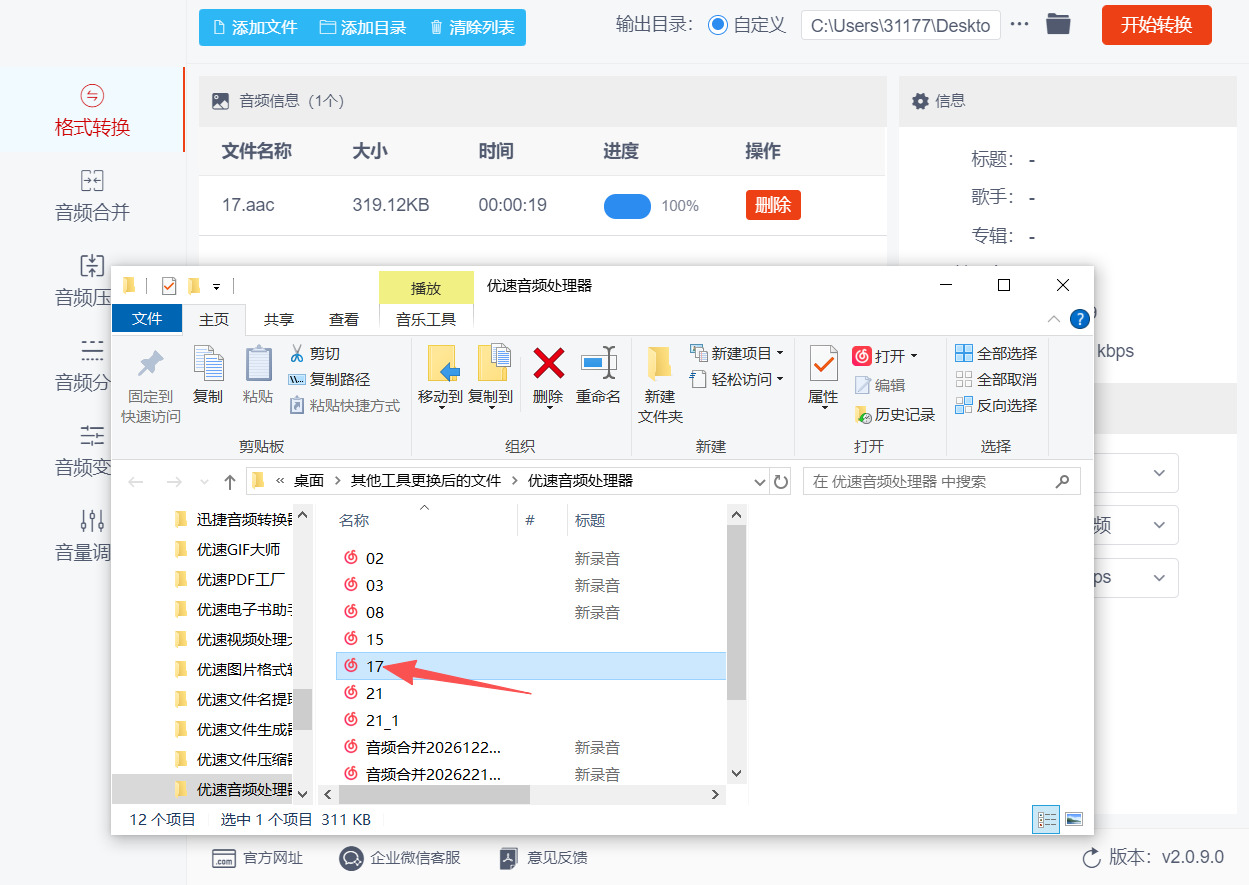Select the 格式转换 format conversion tool

[92, 110]
